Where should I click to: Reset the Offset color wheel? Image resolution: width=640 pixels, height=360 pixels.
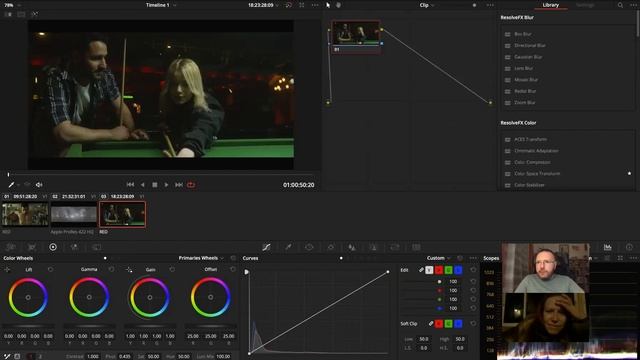coord(233,269)
